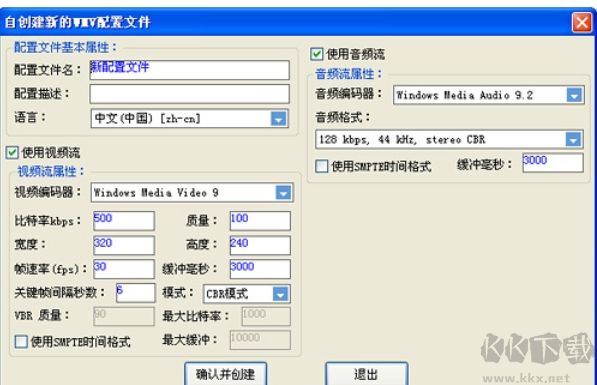Click the 高度 field
The width and height of the screenshot is (597, 385).
point(260,245)
